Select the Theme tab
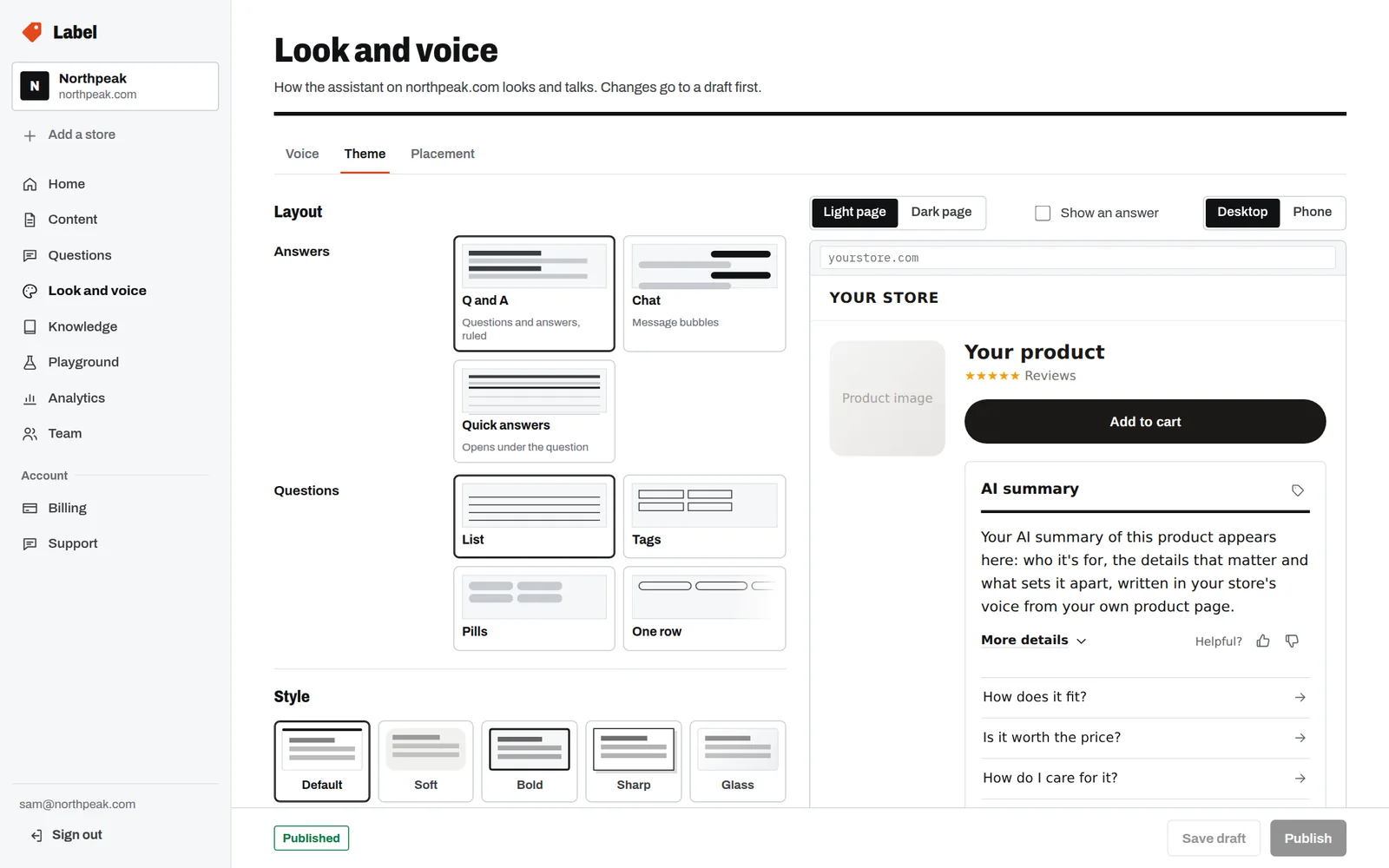 (x=365, y=154)
